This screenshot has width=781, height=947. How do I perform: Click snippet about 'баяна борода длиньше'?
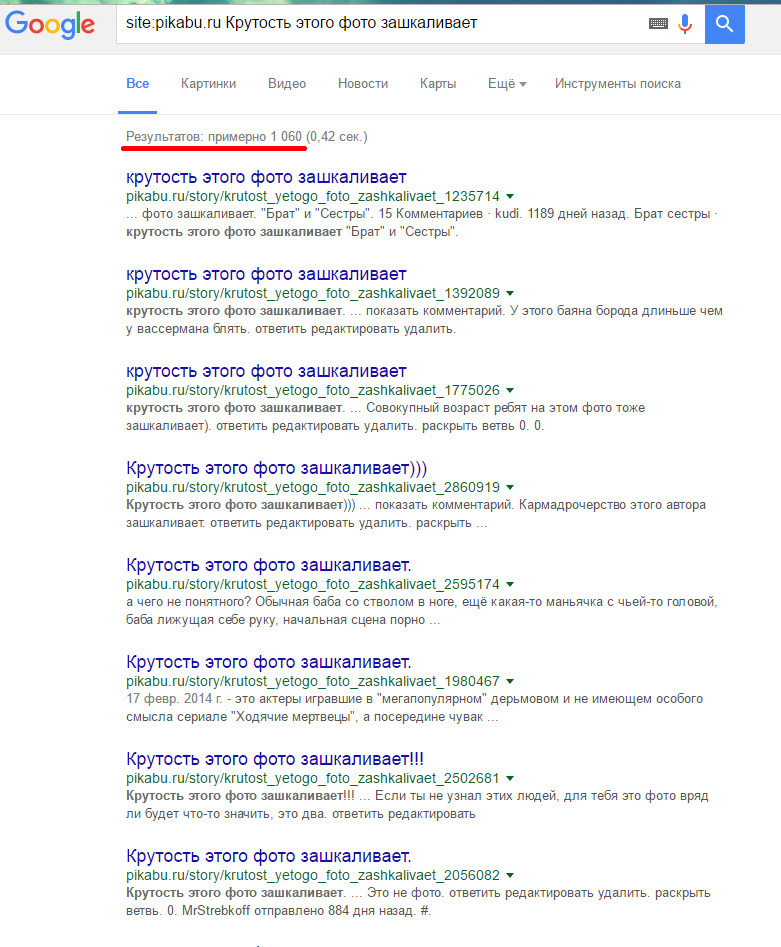click(424, 320)
